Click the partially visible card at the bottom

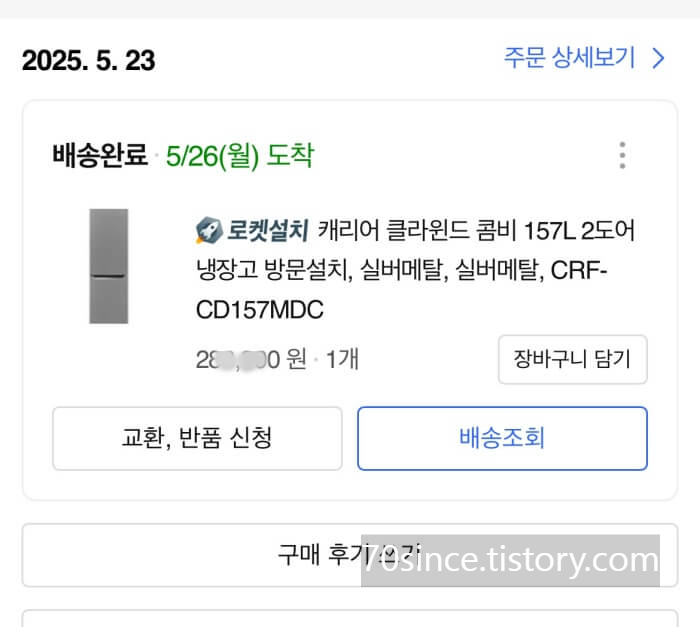(x=350, y=618)
